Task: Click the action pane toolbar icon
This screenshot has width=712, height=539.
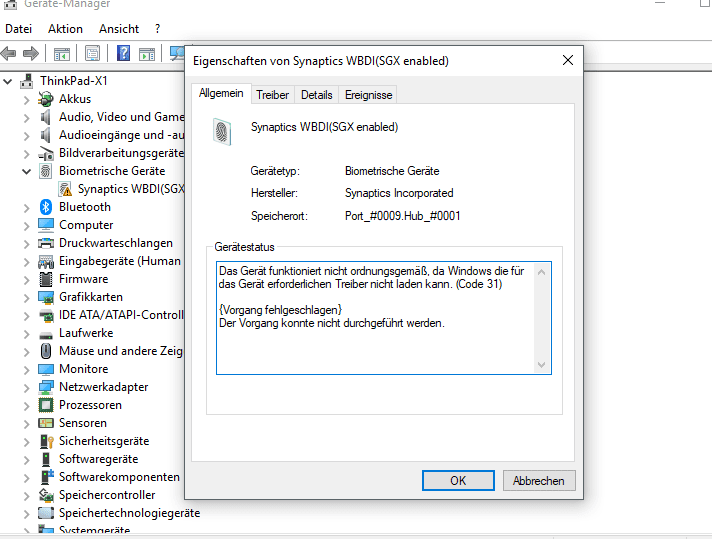Action: 147,54
